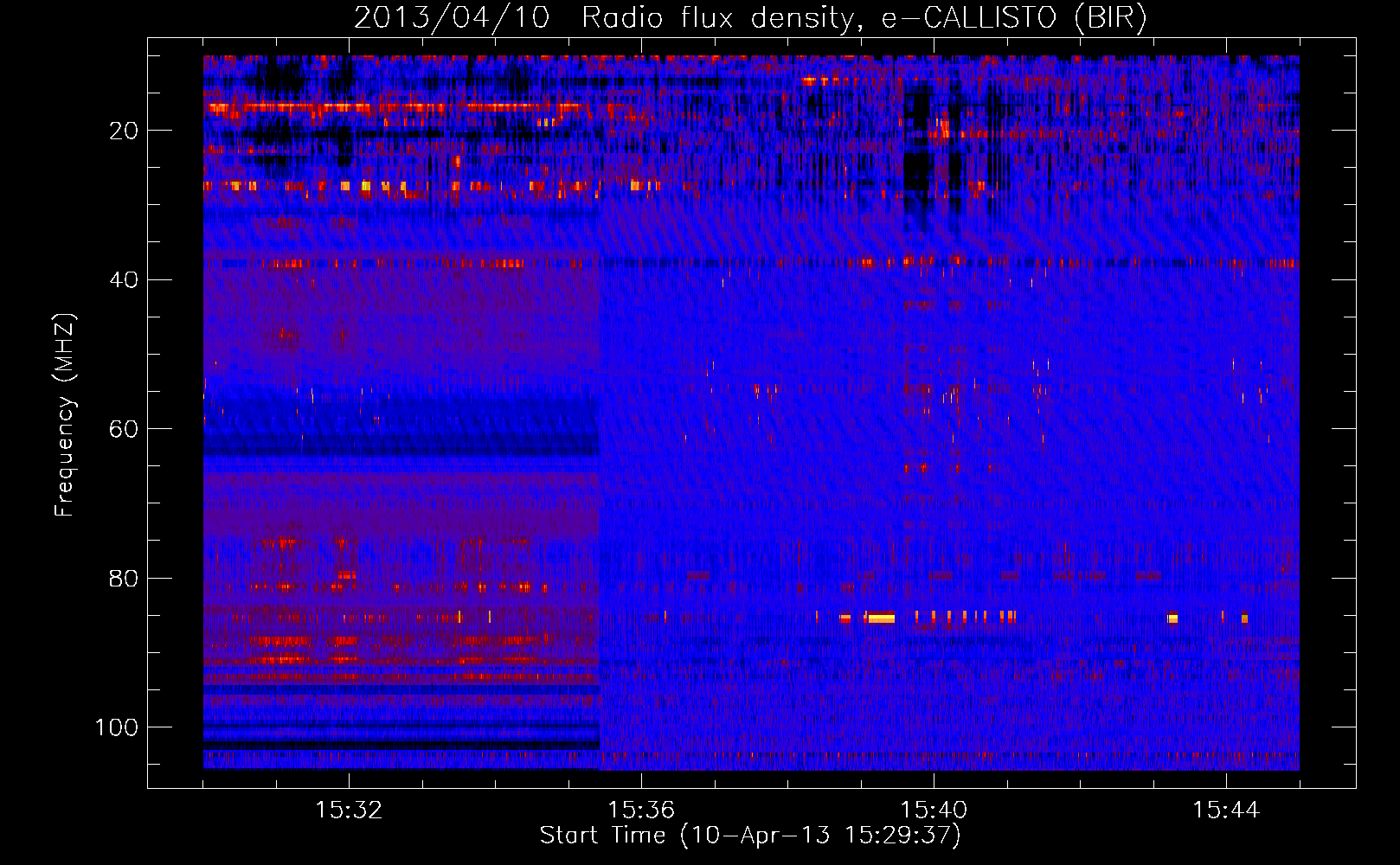Click the '20' frequency tick label

point(124,131)
